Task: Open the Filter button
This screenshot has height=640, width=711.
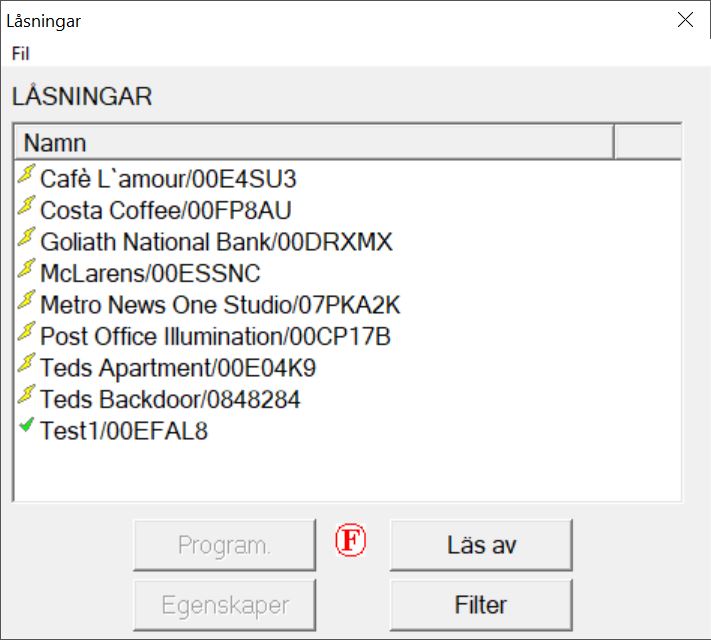Action: (x=480, y=605)
